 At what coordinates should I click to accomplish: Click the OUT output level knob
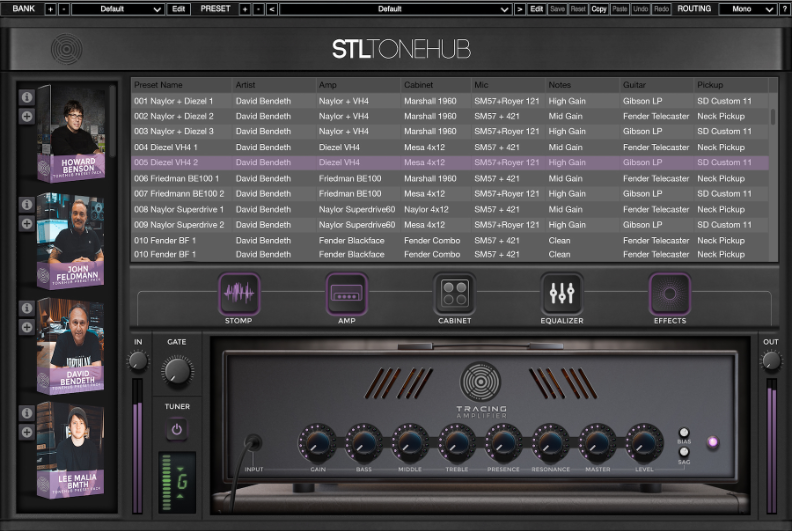coord(771,361)
